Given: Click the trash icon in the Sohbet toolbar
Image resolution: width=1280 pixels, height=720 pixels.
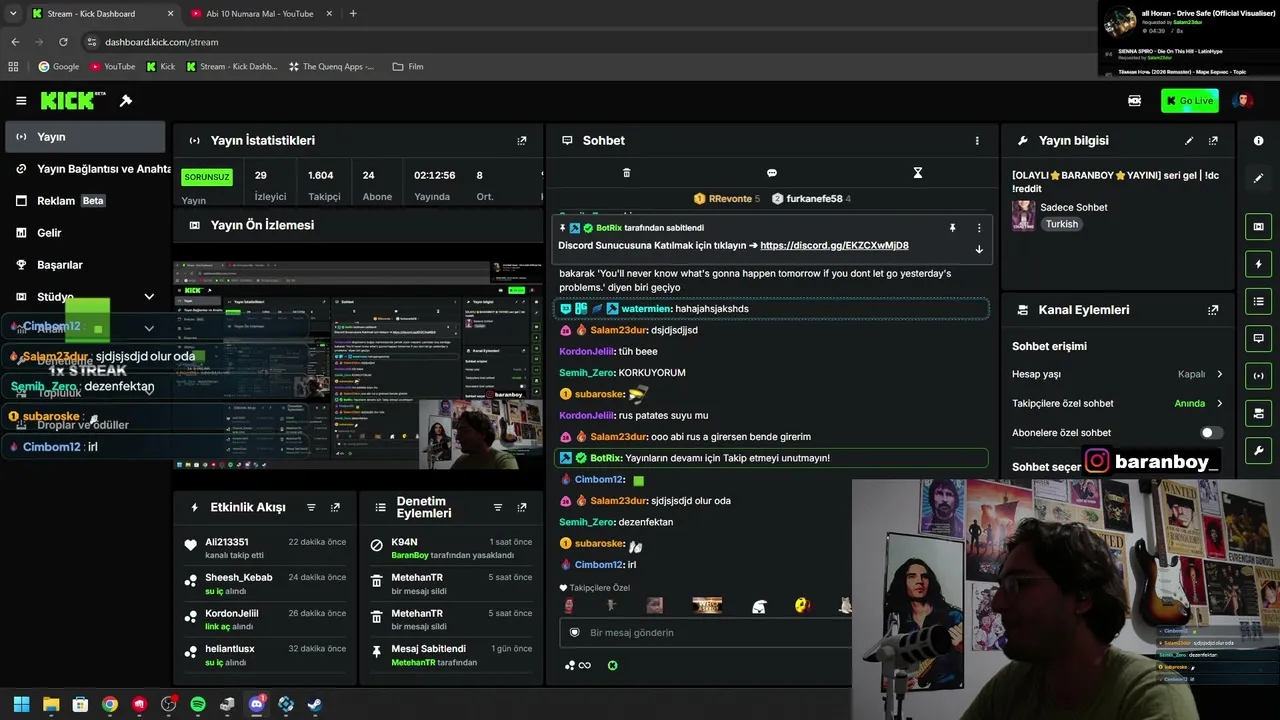Looking at the screenshot, I should (627, 173).
